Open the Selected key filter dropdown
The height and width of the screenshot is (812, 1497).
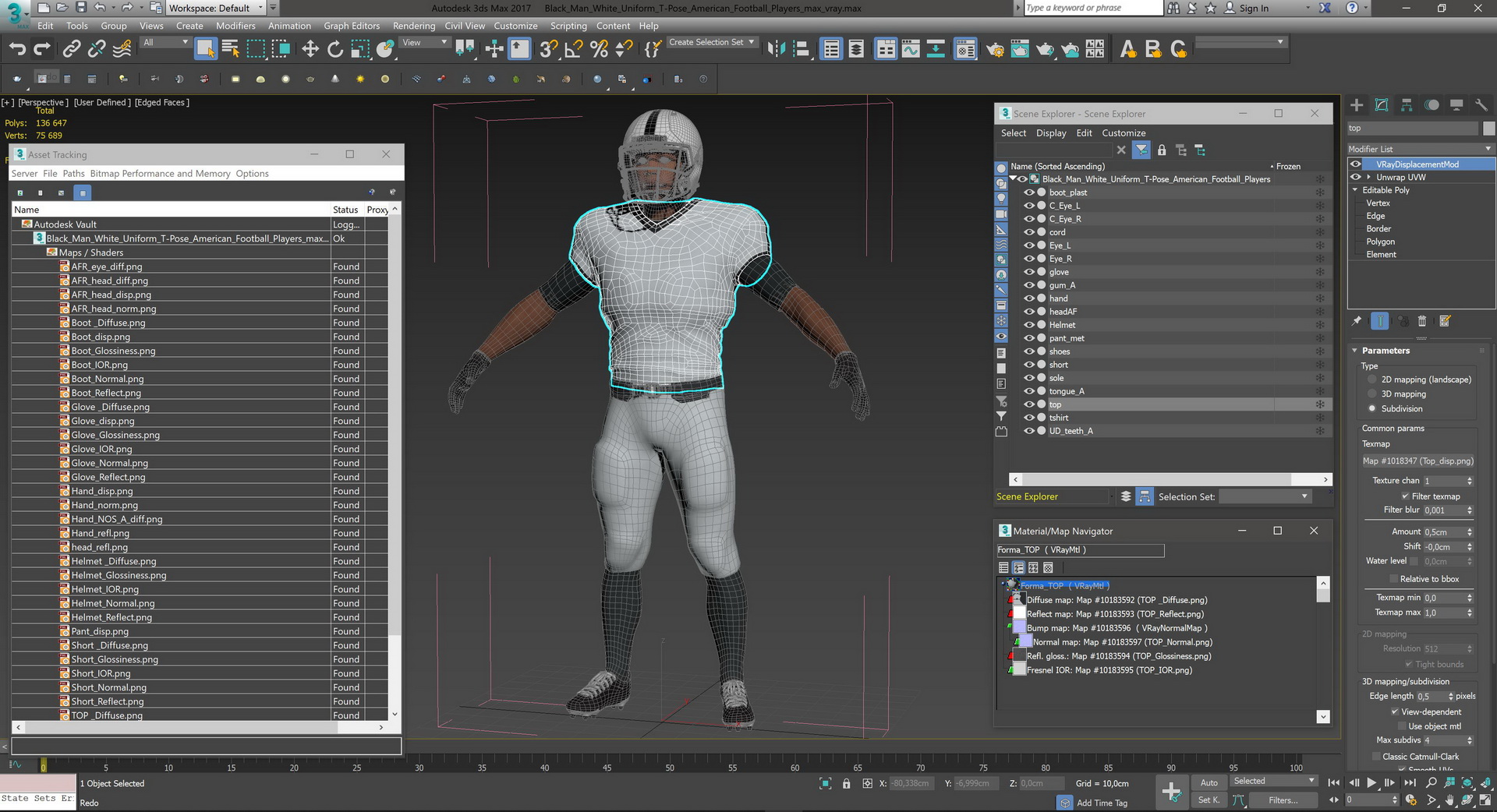[x=1273, y=781]
